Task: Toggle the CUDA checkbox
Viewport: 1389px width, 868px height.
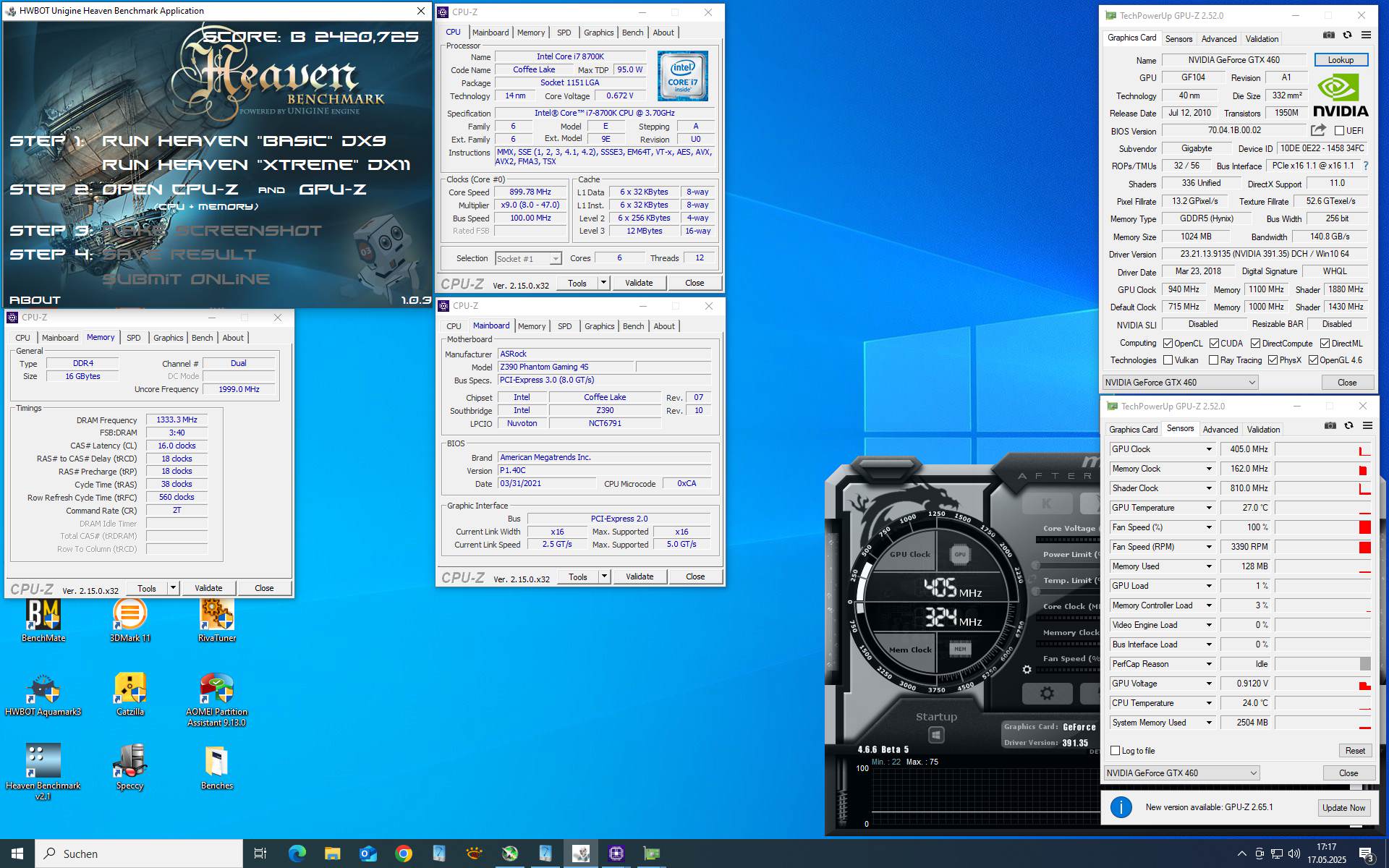Action: pyautogui.click(x=1214, y=344)
